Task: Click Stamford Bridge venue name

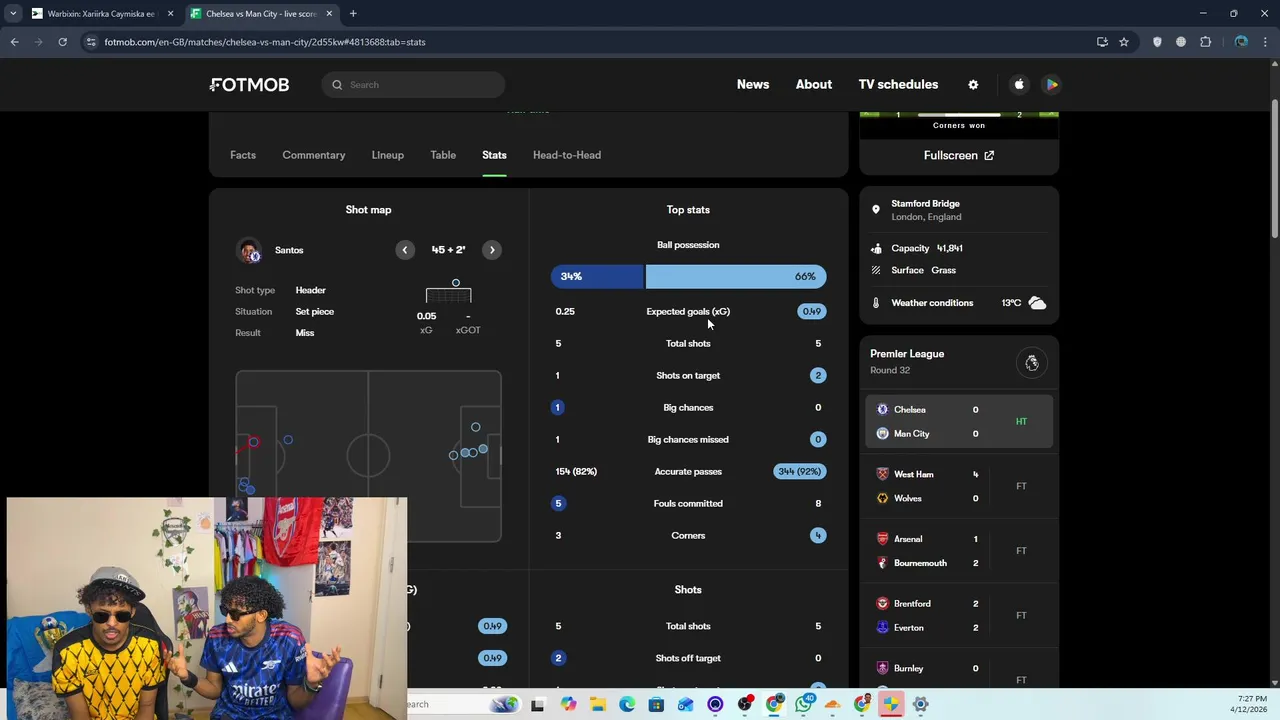Action: (x=925, y=204)
